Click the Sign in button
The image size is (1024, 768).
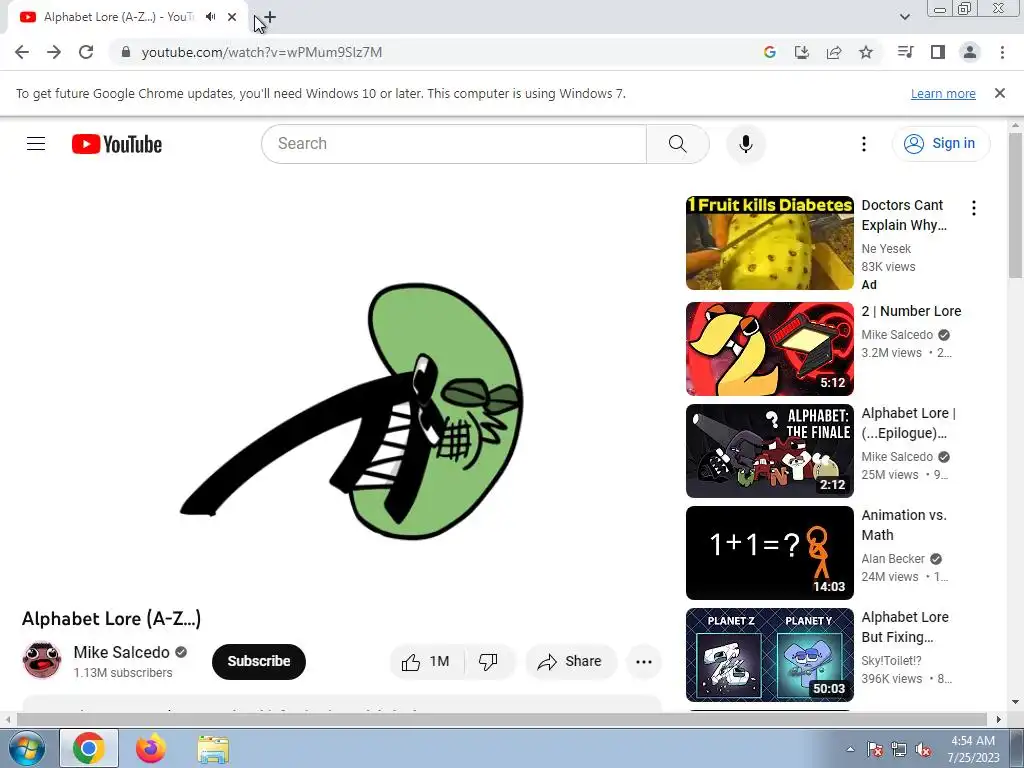click(x=940, y=144)
